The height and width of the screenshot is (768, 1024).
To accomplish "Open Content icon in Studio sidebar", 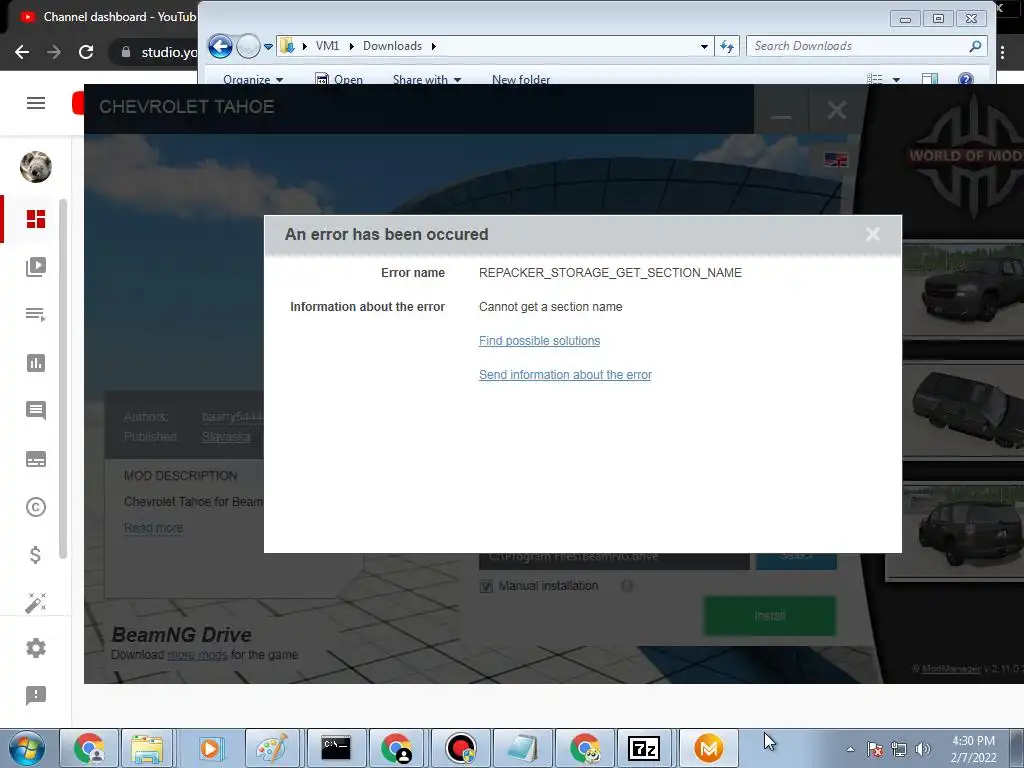I will (36, 266).
